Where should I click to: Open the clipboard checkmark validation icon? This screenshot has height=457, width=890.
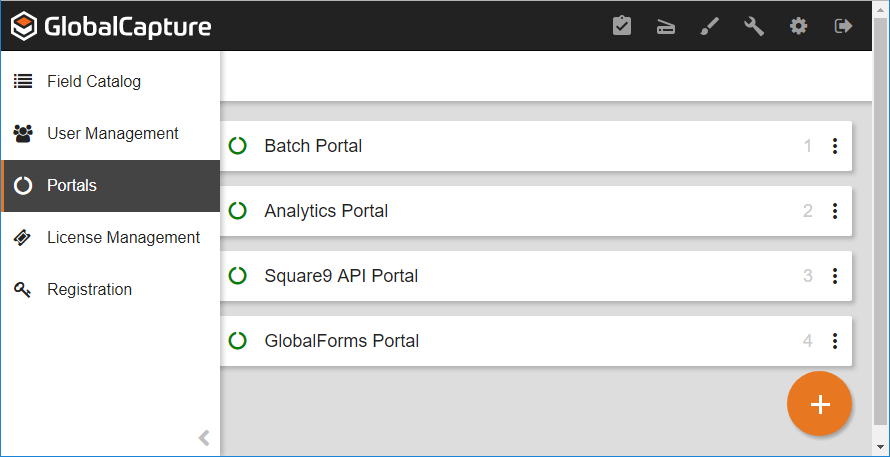pyautogui.click(x=622, y=26)
